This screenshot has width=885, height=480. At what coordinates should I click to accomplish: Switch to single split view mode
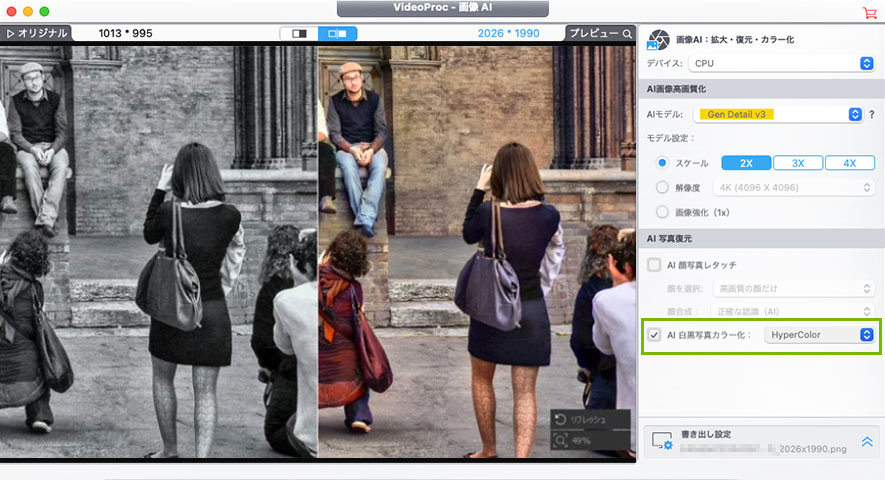click(x=299, y=33)
